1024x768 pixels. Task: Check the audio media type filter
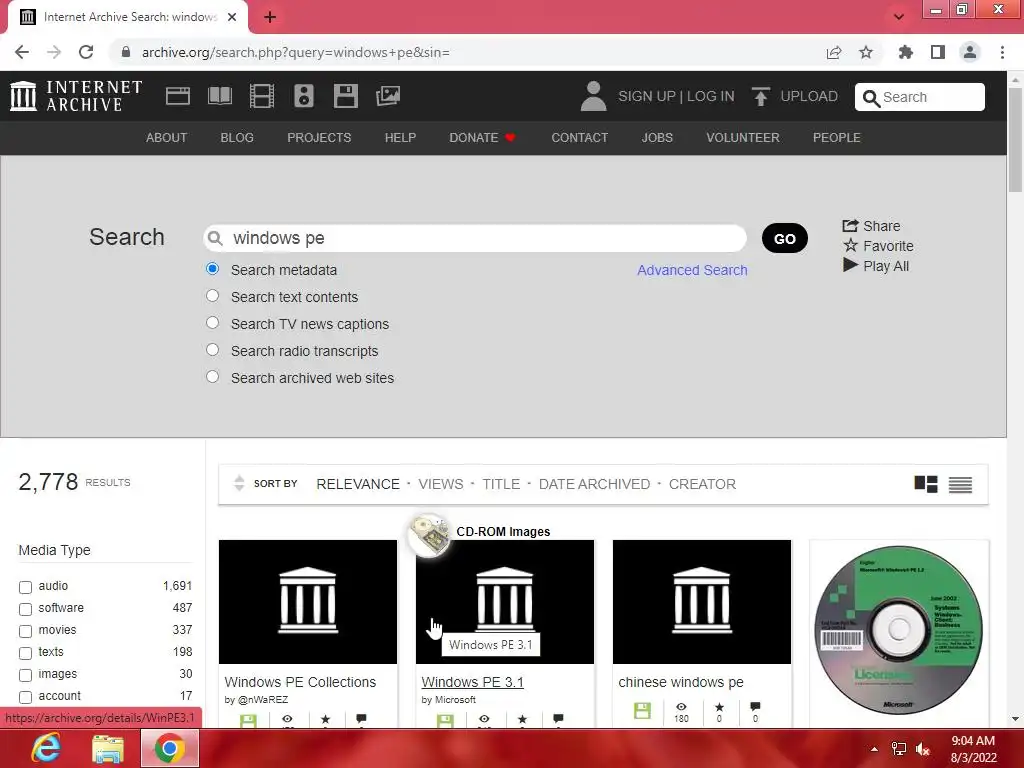tap(25, 587)
